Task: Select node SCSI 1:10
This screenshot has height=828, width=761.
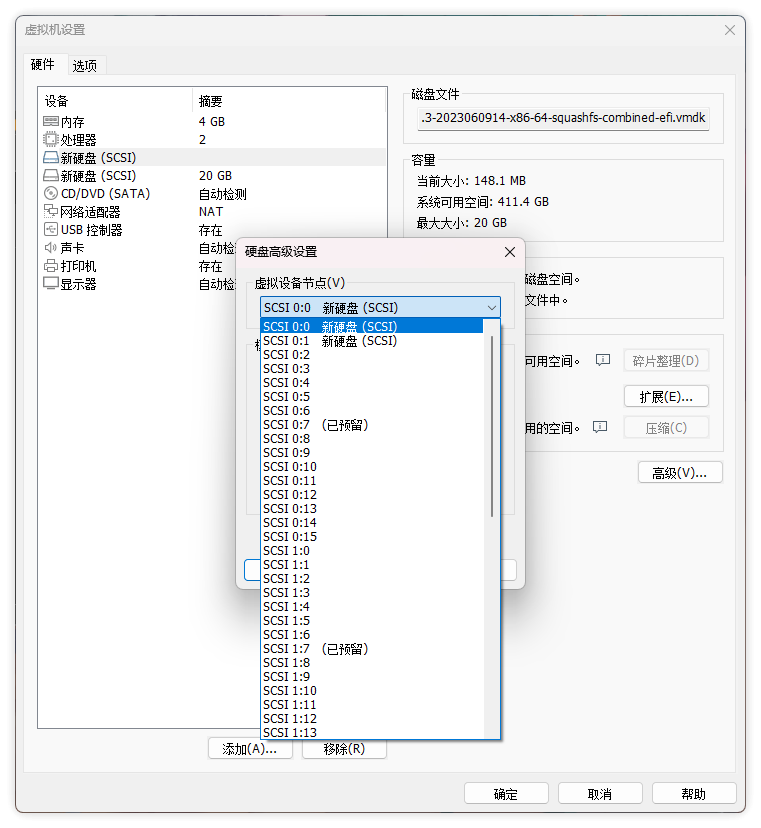Action: (372, 691)
